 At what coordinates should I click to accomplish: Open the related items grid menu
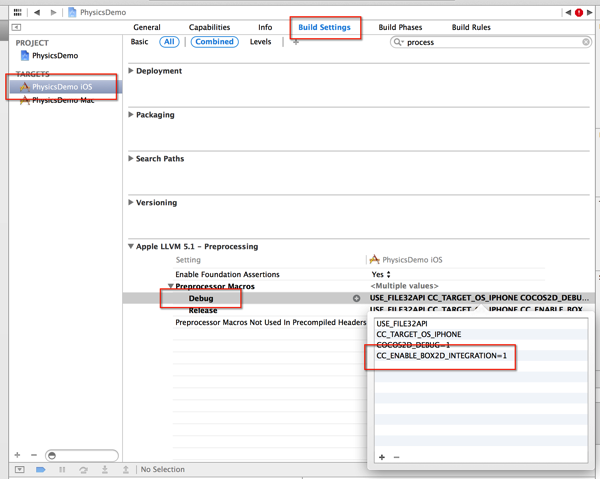tap(18, 12)
